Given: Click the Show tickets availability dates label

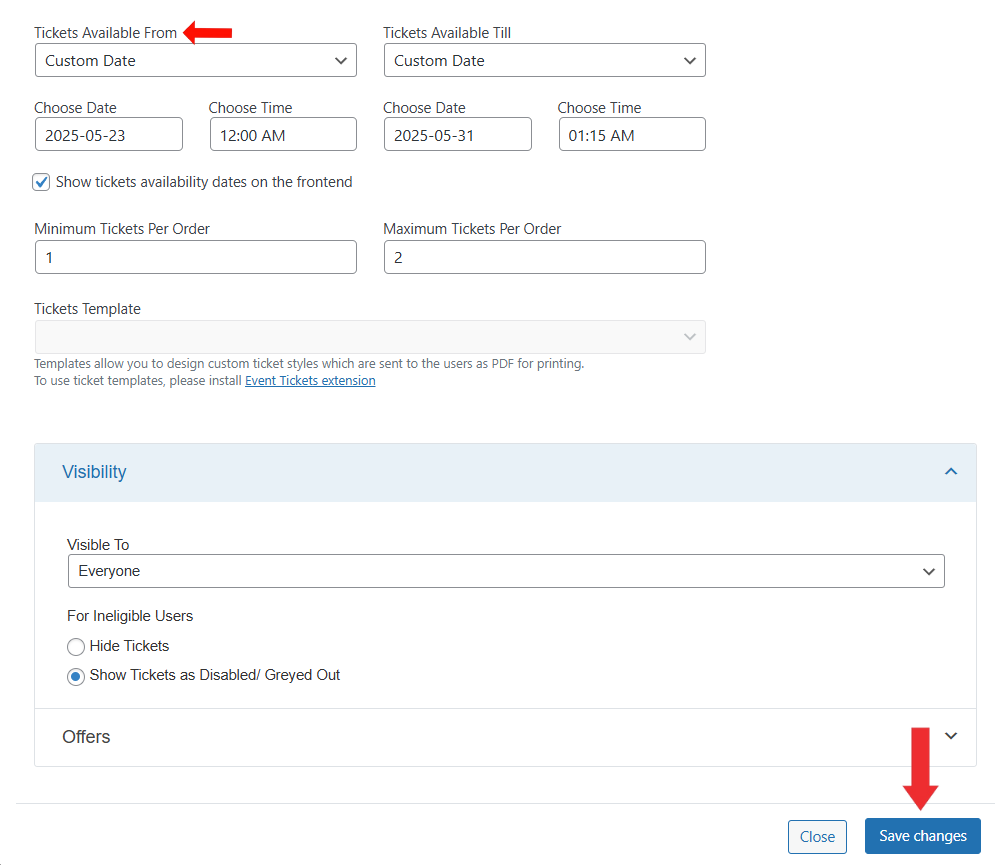Looking at the screenshot, I should [204, 182].
